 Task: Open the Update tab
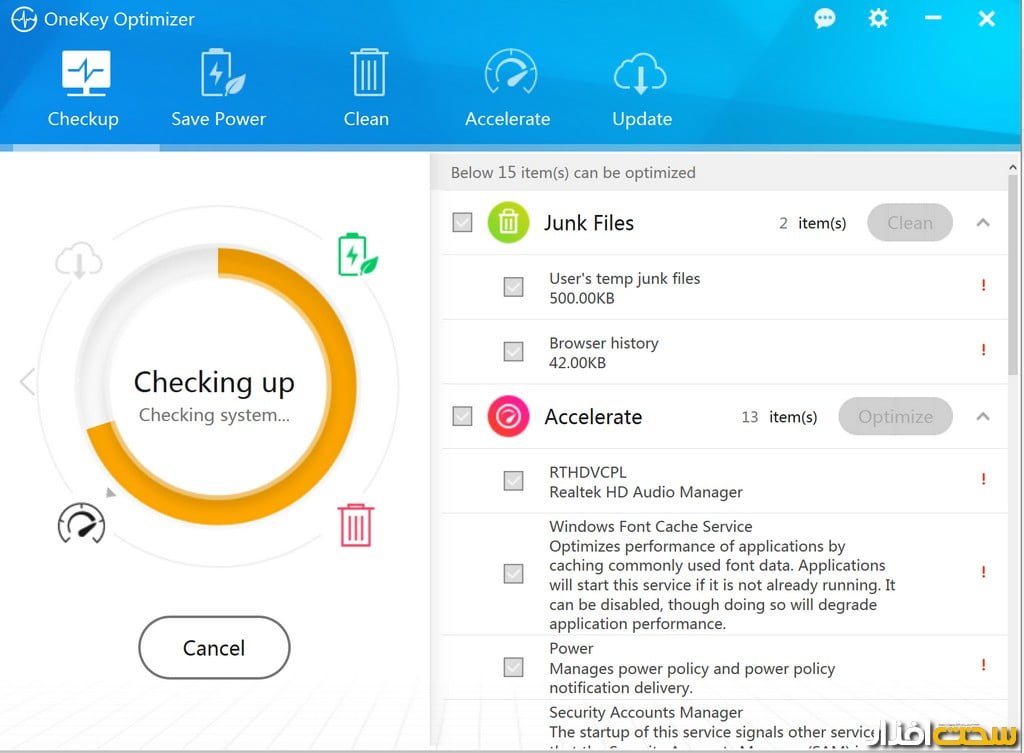642,88
